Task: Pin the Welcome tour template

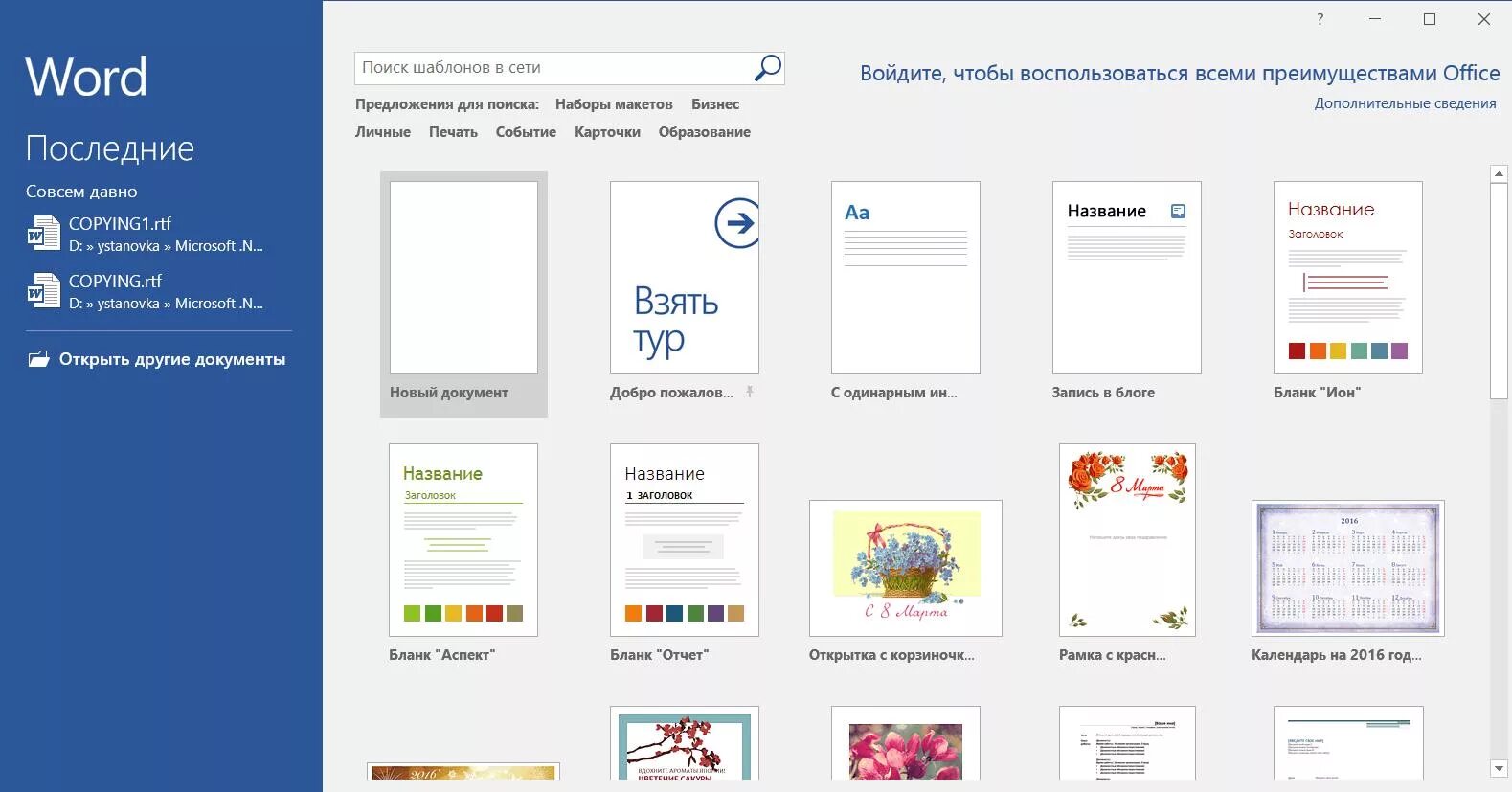Action: click(750, 392)
